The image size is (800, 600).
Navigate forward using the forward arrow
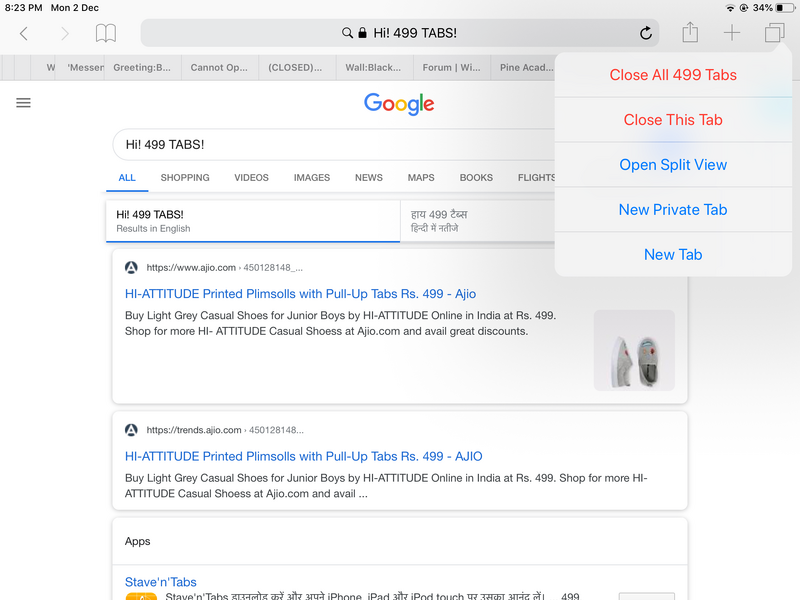pos(63,33)
